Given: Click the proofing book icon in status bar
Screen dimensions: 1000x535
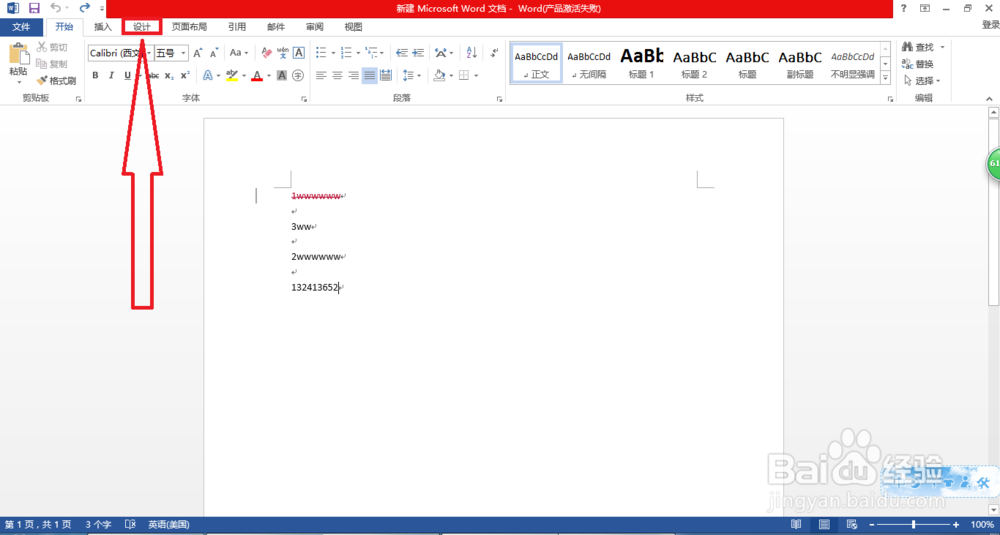Looking at the screenshot, I should 130,524.
